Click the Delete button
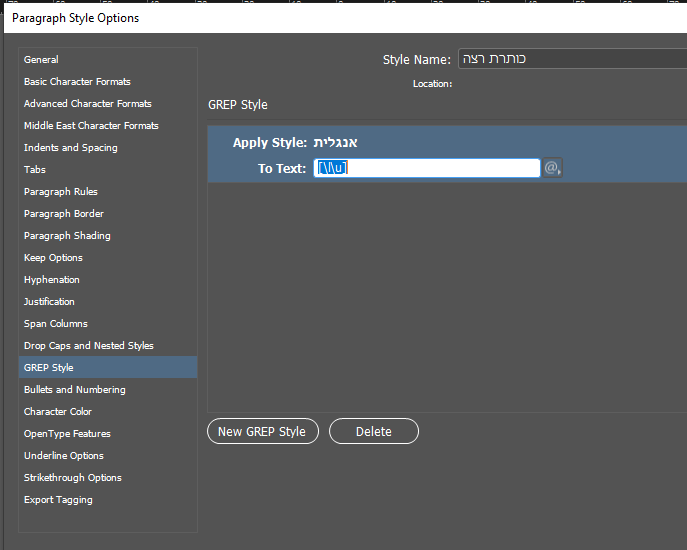 [x=374, y=431]
